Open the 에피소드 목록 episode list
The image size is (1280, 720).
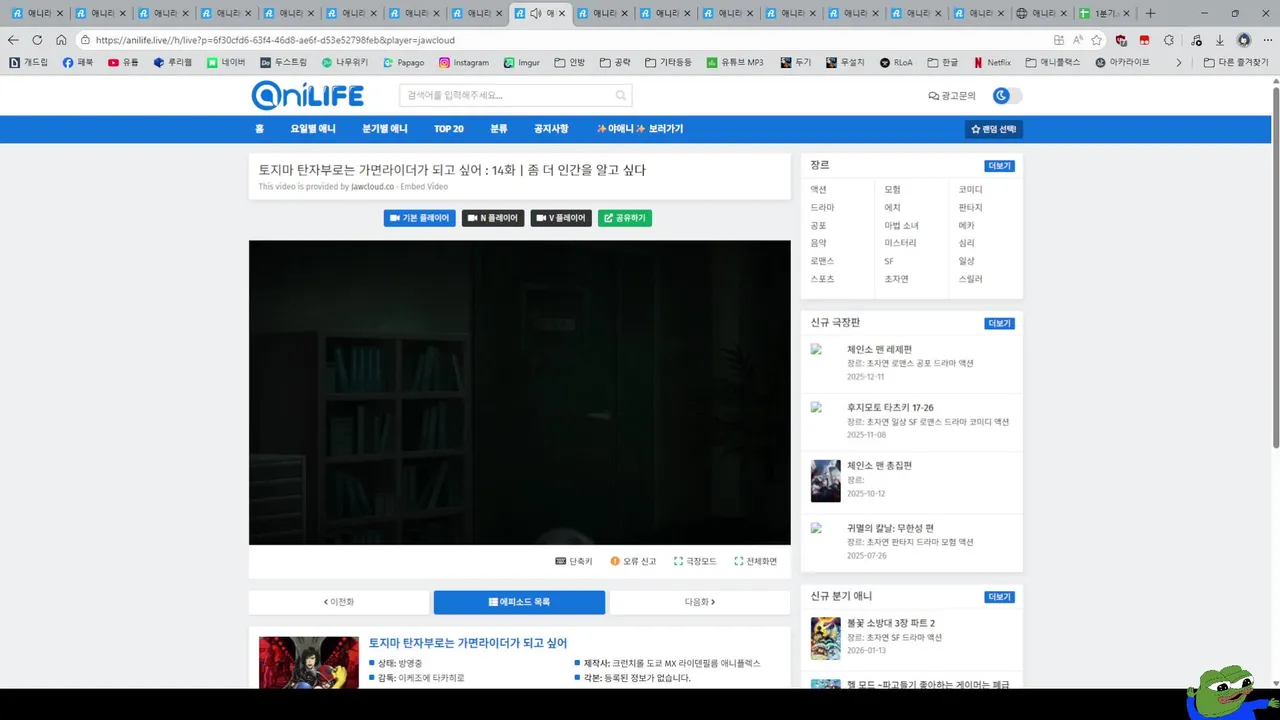click(519, 602)
